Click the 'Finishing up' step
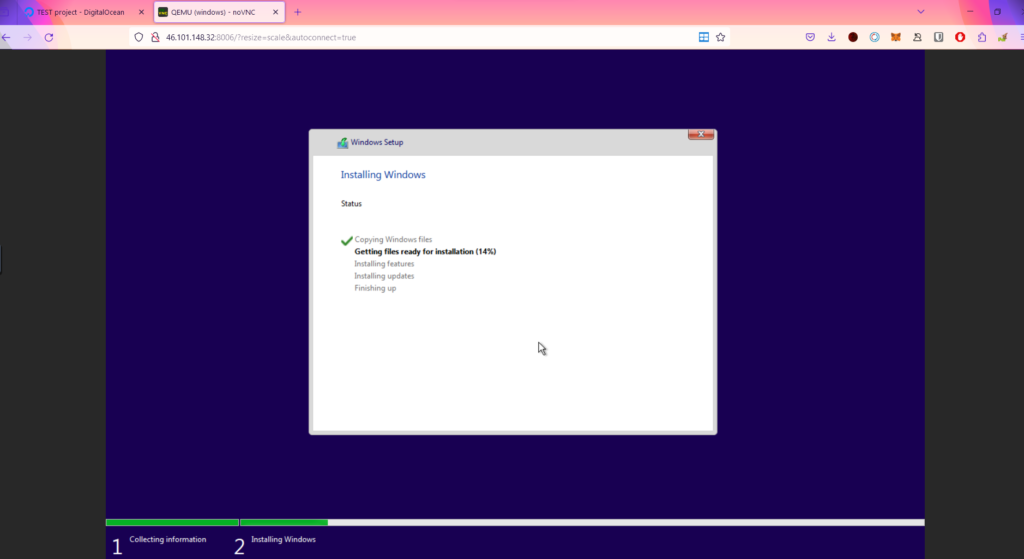The image size is (1024, 559). pyautogui.click(x=376, y=288)
